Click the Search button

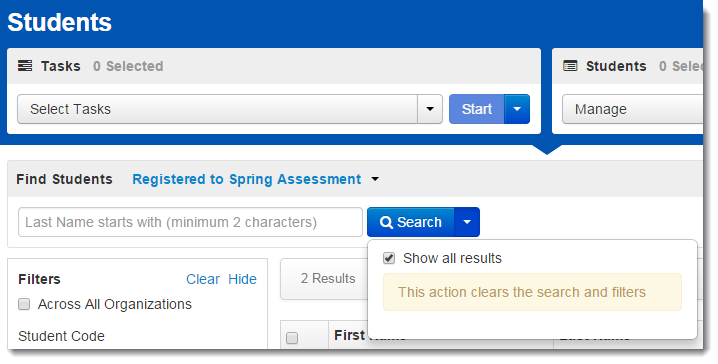(x=411, y=222)
